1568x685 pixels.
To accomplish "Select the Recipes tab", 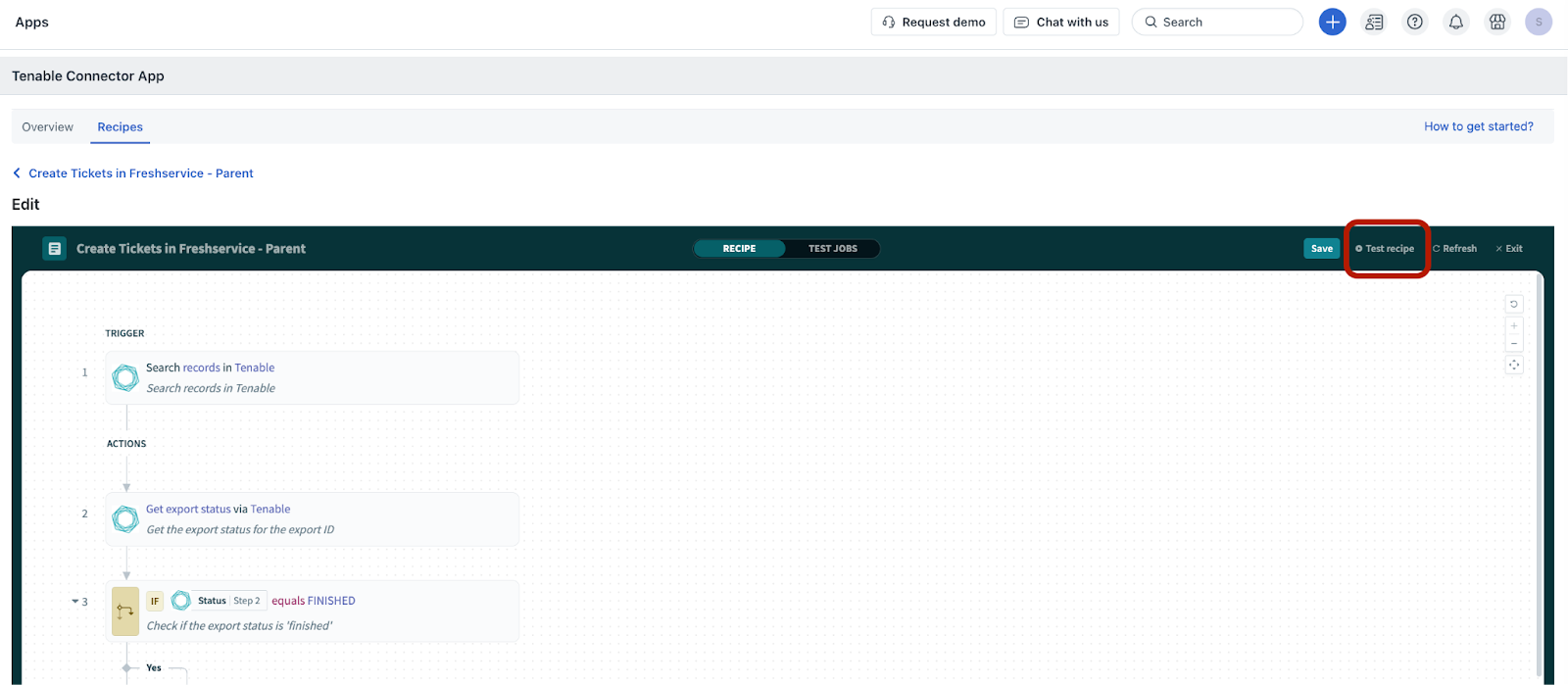I will click(x=121, y=127).
